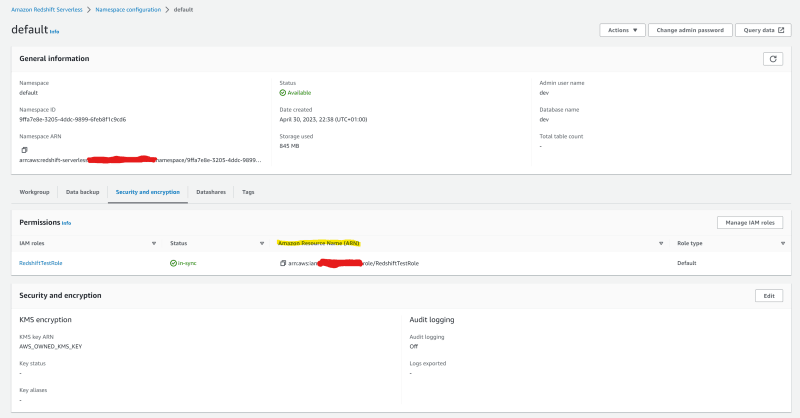Open the RedshiftTestRole link
Image resolution: width=800 pixels, height=418 pixels.
[x=41, y=263]
